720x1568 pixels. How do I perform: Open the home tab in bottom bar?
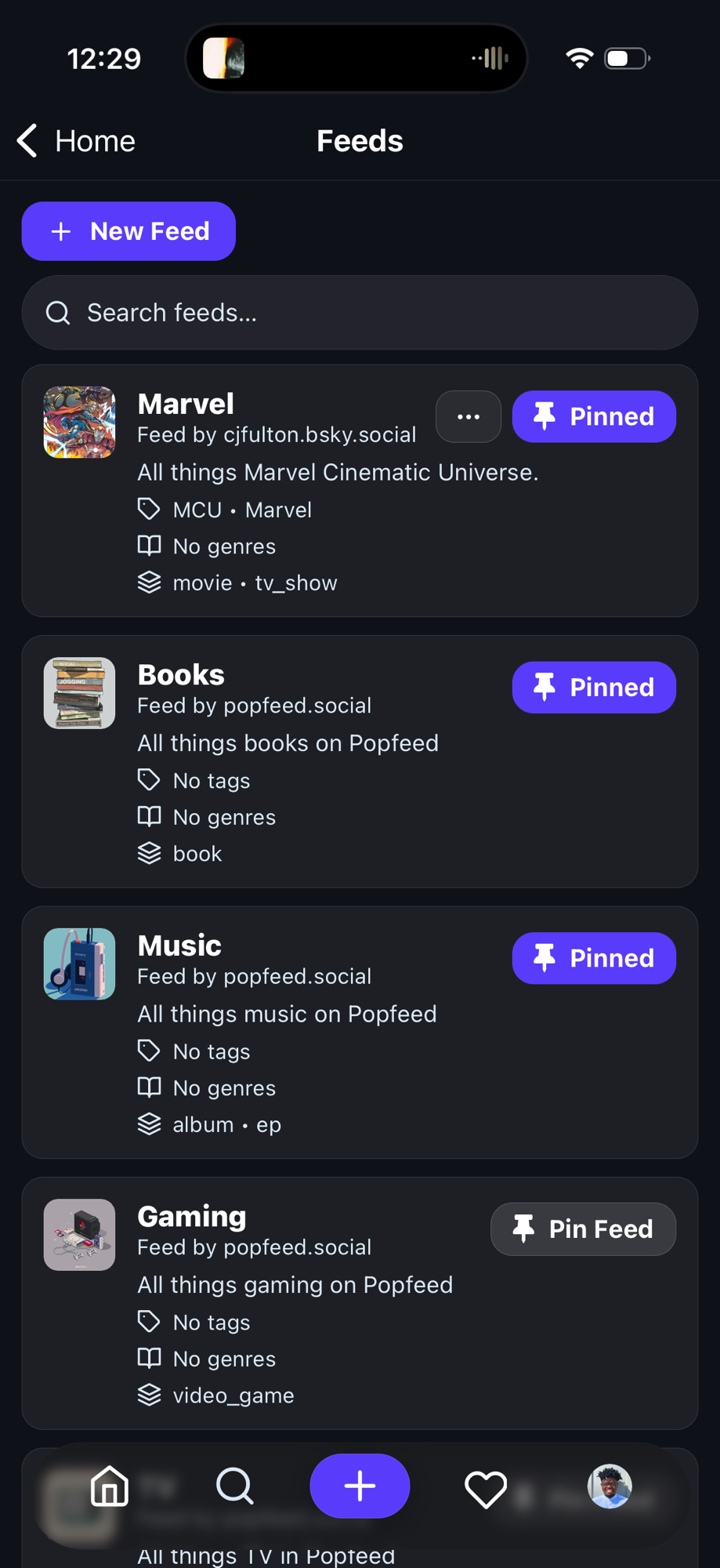pos(110,1486)
